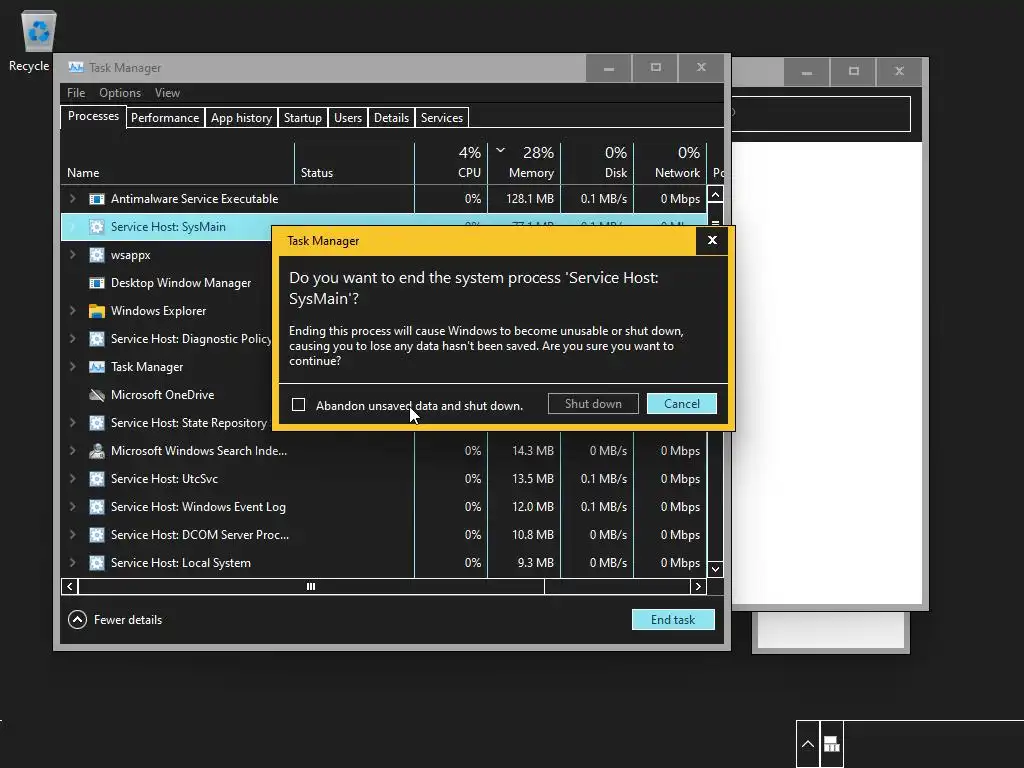Click the Service Host: Diagnostic Policy icon
1024x768 pixels.
[97, 339]
